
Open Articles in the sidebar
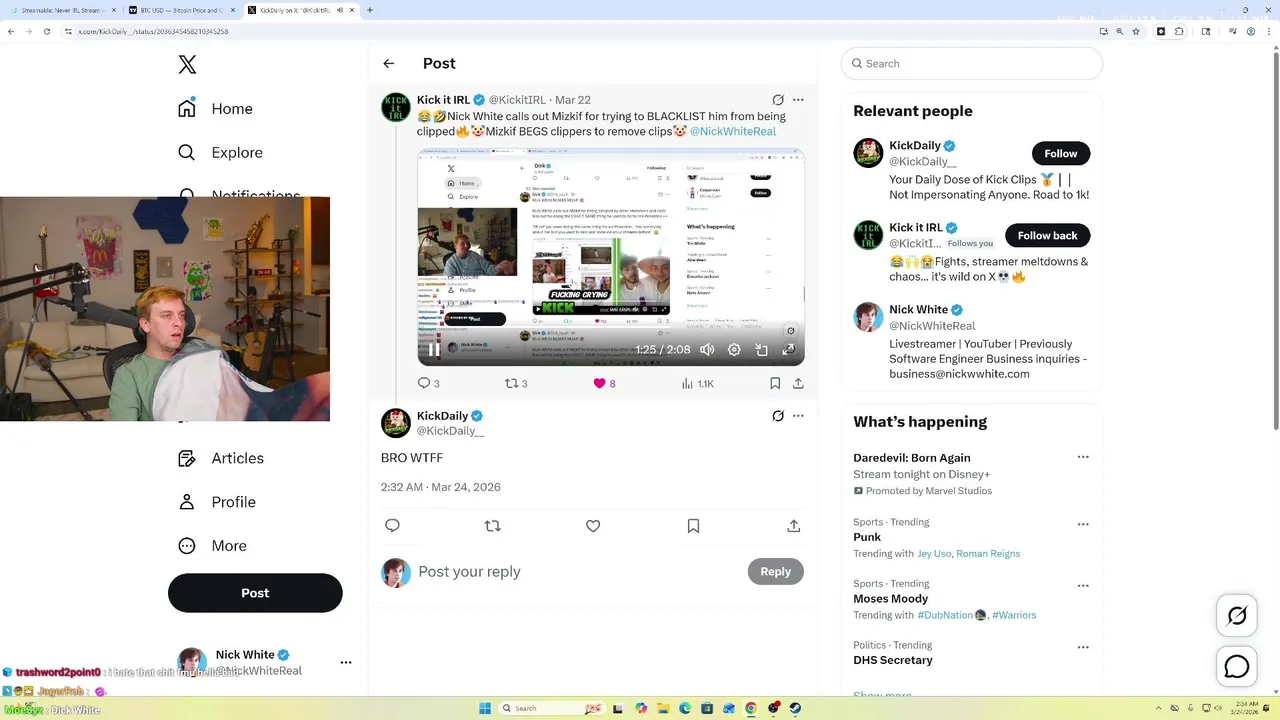point(221,458)
